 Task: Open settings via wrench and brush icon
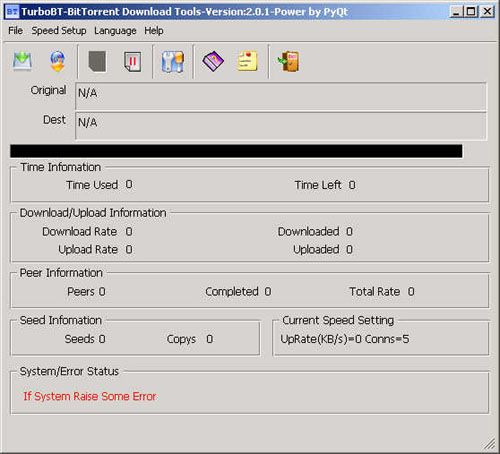click(173, 62)
